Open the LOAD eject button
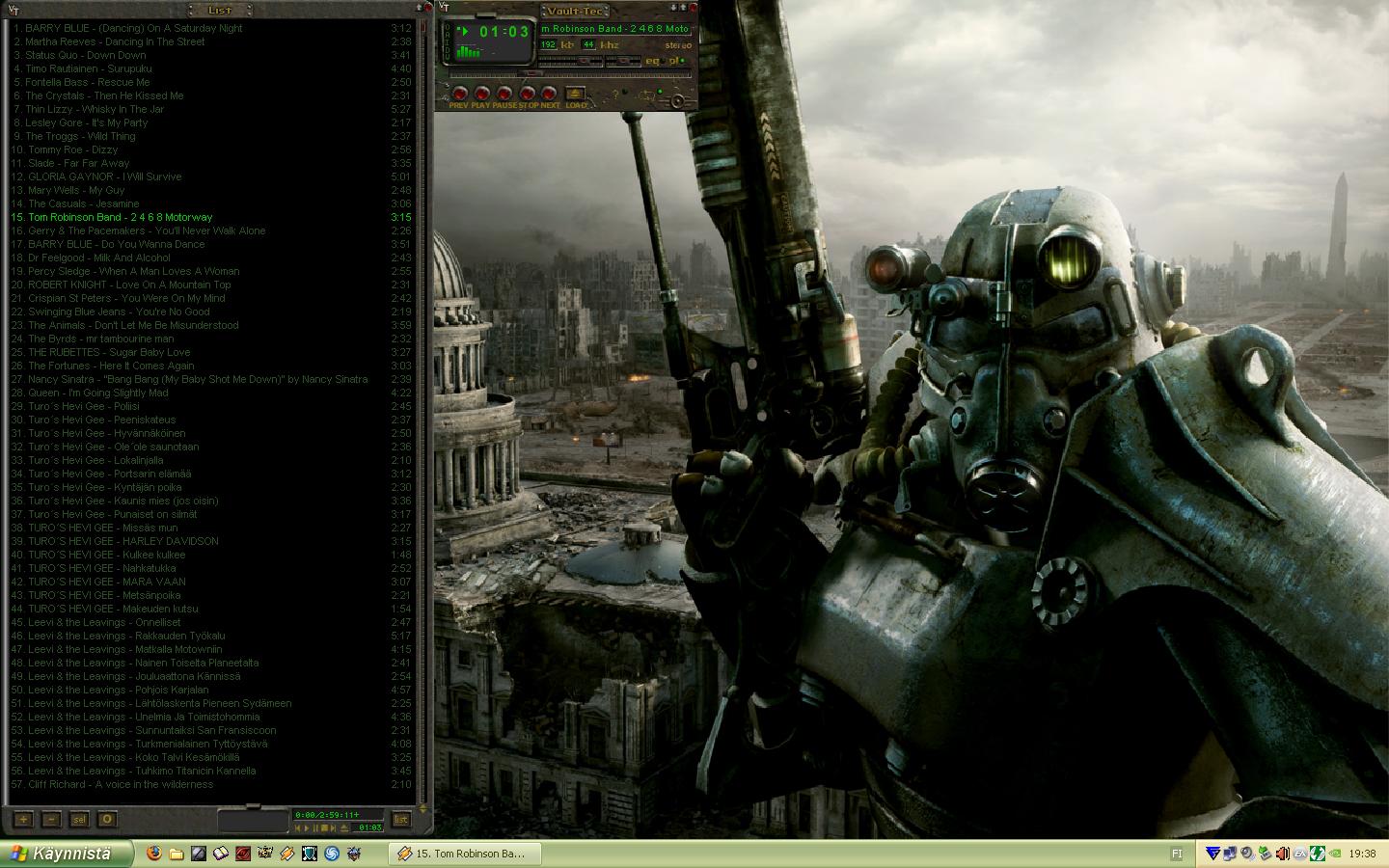 pos(575,94)
